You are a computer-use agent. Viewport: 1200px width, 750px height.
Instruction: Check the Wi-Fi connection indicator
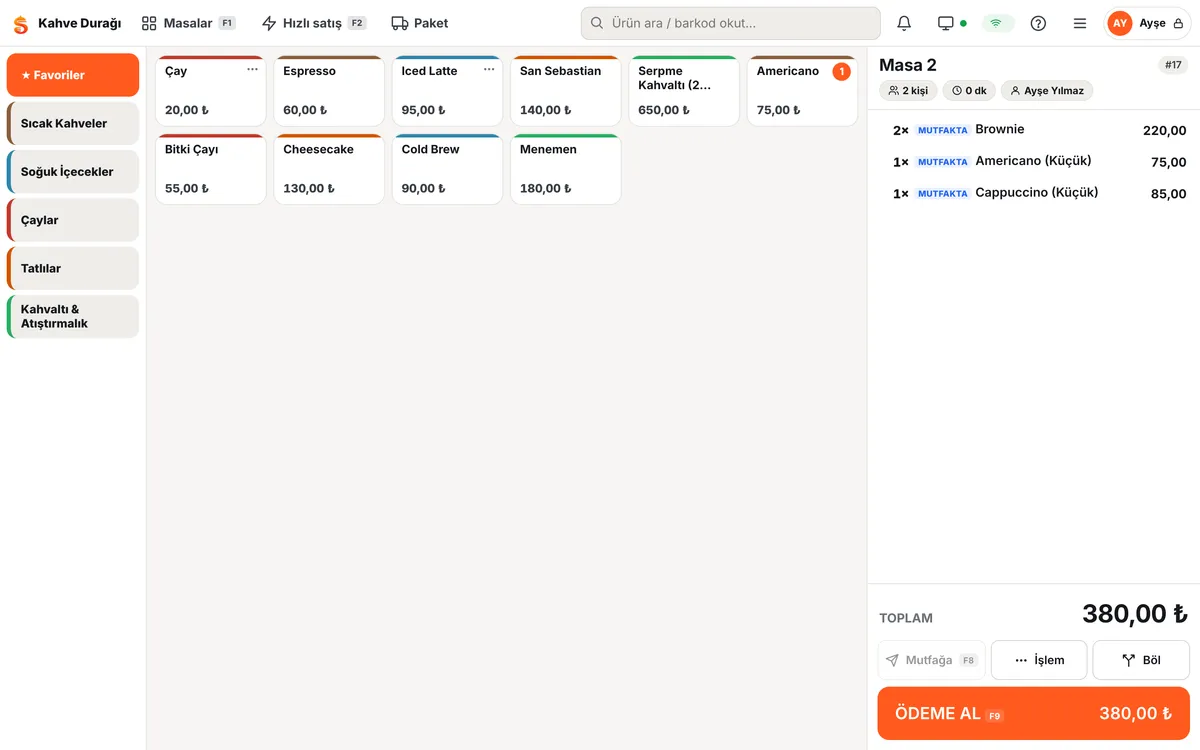coord(997,23)
